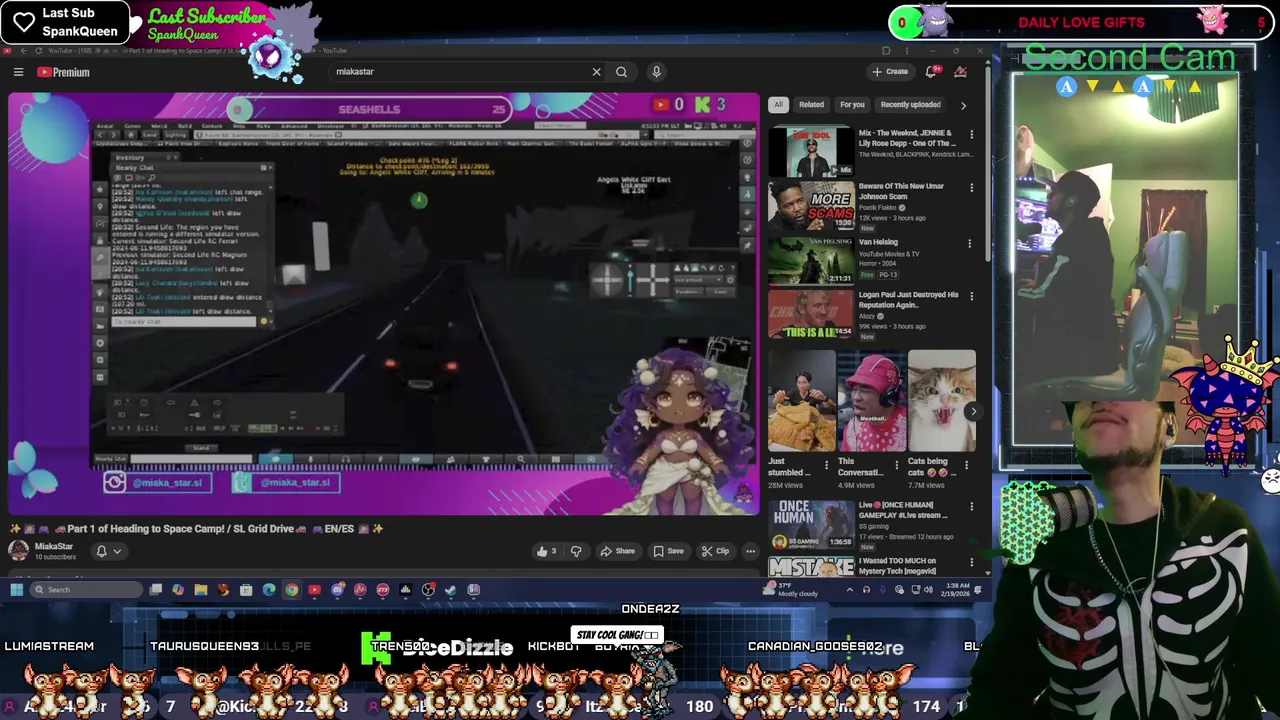Click the video player to pause

click(x=384, y=303)
